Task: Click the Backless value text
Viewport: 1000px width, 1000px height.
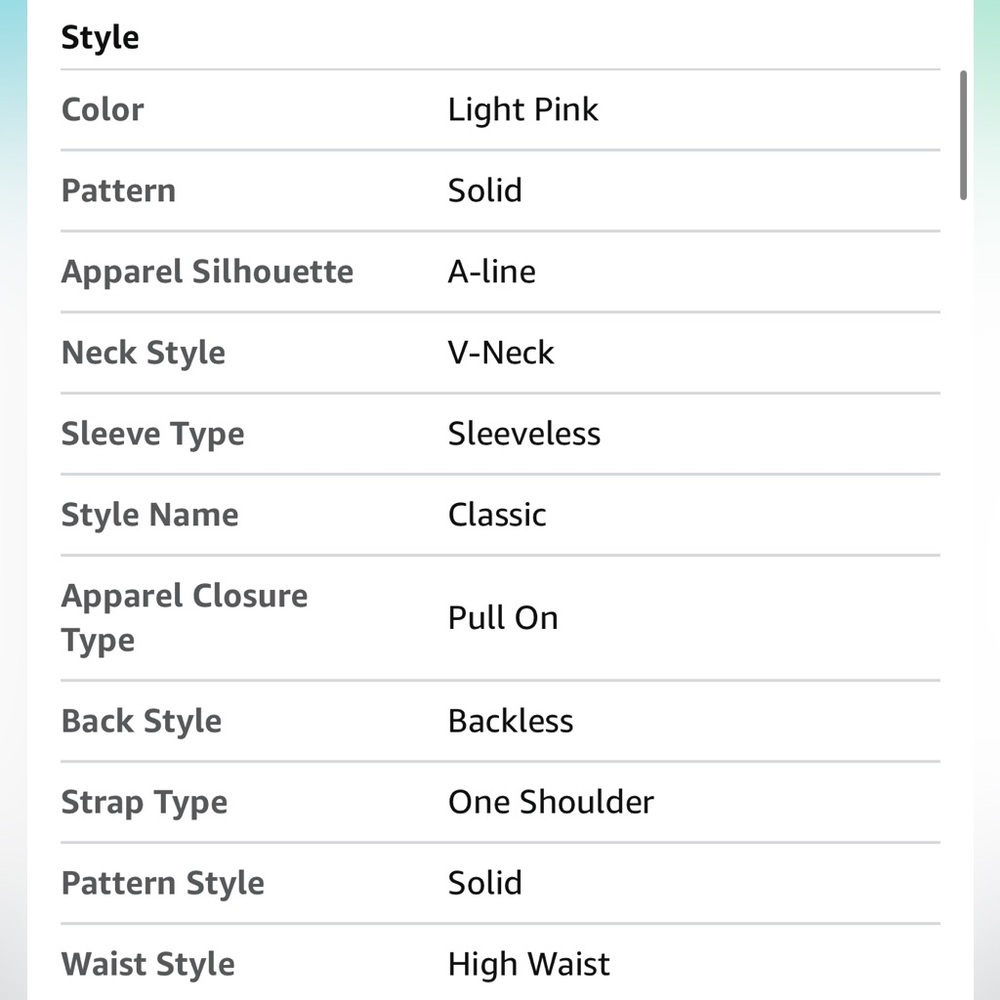Action: [x=511, y=721]
